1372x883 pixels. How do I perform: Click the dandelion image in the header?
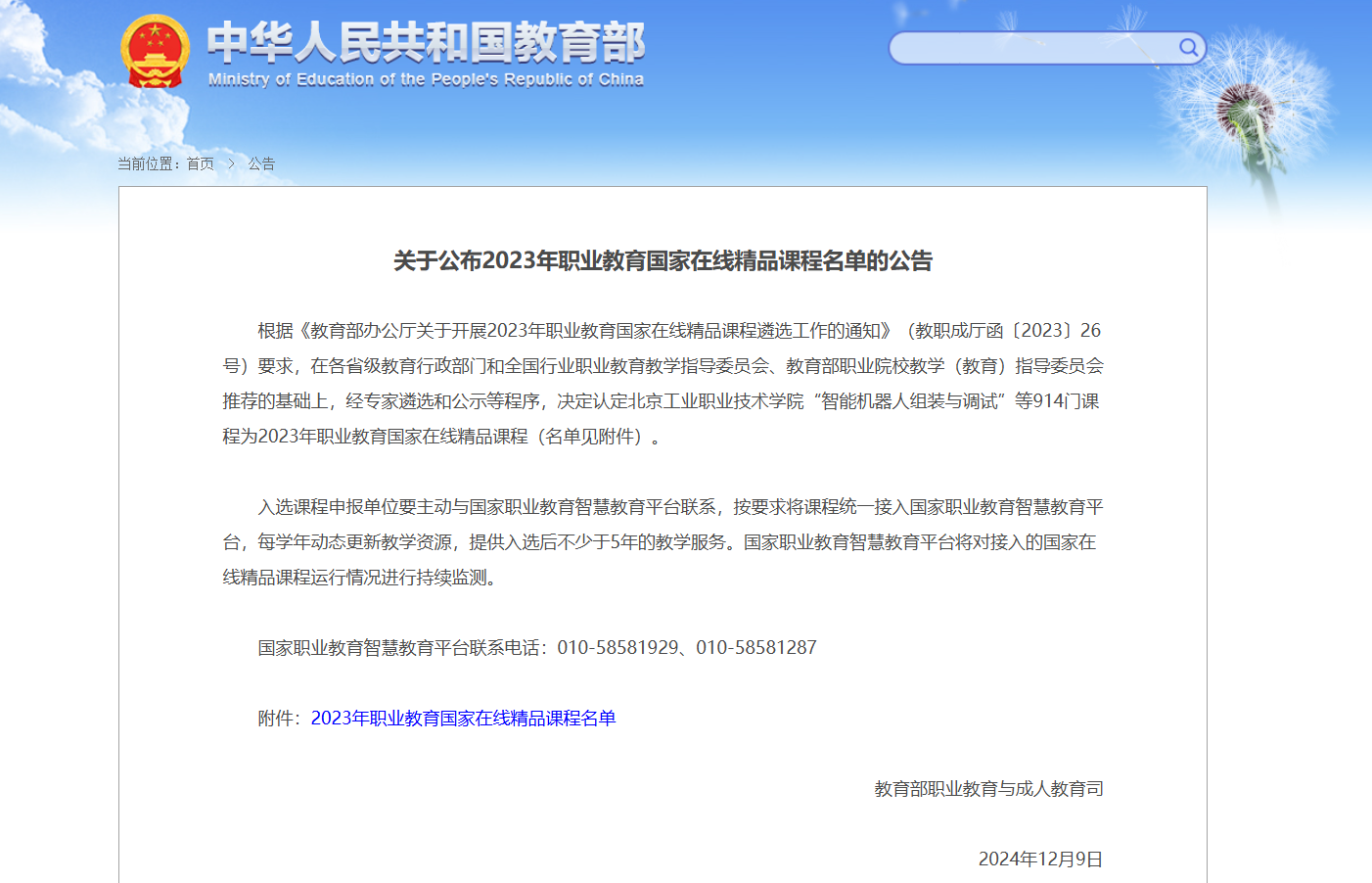click(1248, 108)
